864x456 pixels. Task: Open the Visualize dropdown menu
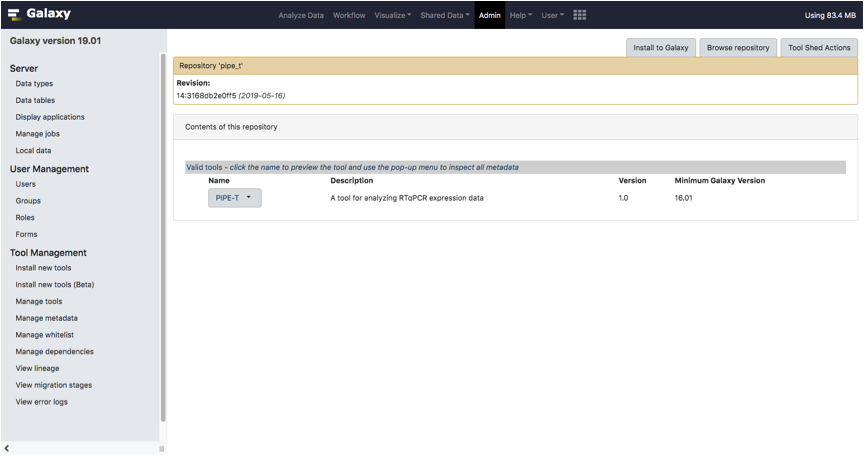click(x=392, y=15)
